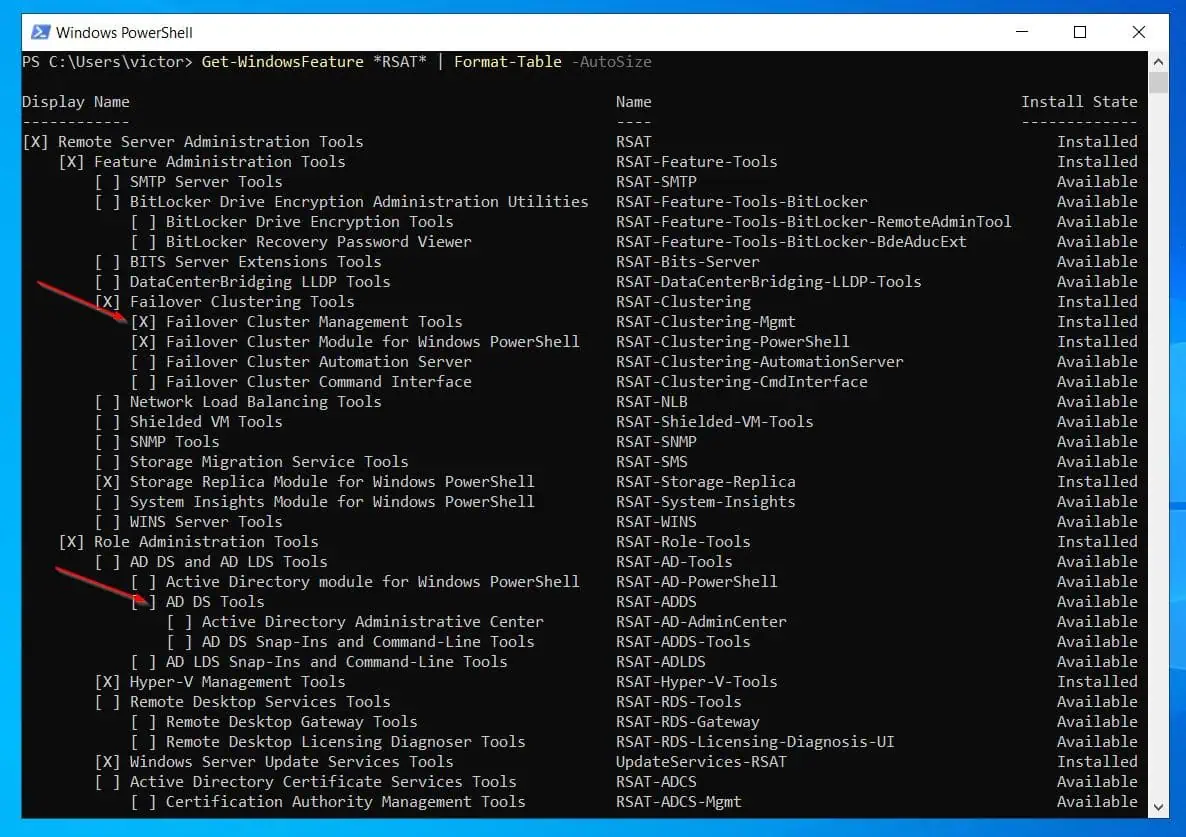Viewport: 1186px width, 837px height.
Task: Click the RSAT-Clustering-PowerShell name value
Action: [732, 342]
